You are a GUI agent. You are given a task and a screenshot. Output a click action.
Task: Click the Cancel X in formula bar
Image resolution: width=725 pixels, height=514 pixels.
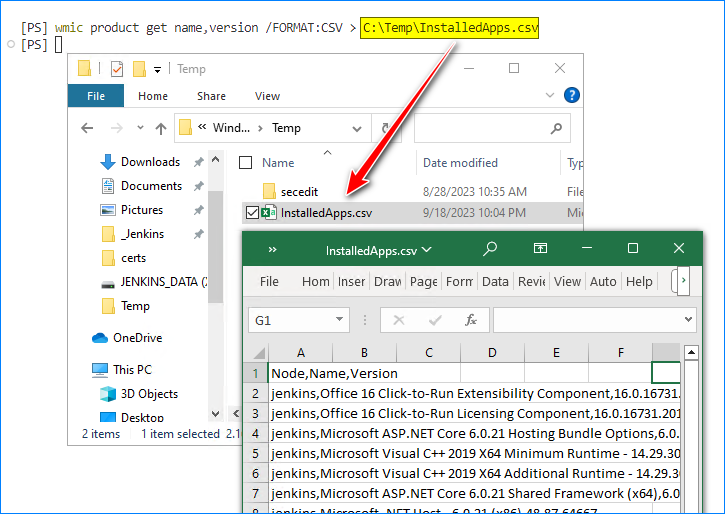[x=399, y=320]
